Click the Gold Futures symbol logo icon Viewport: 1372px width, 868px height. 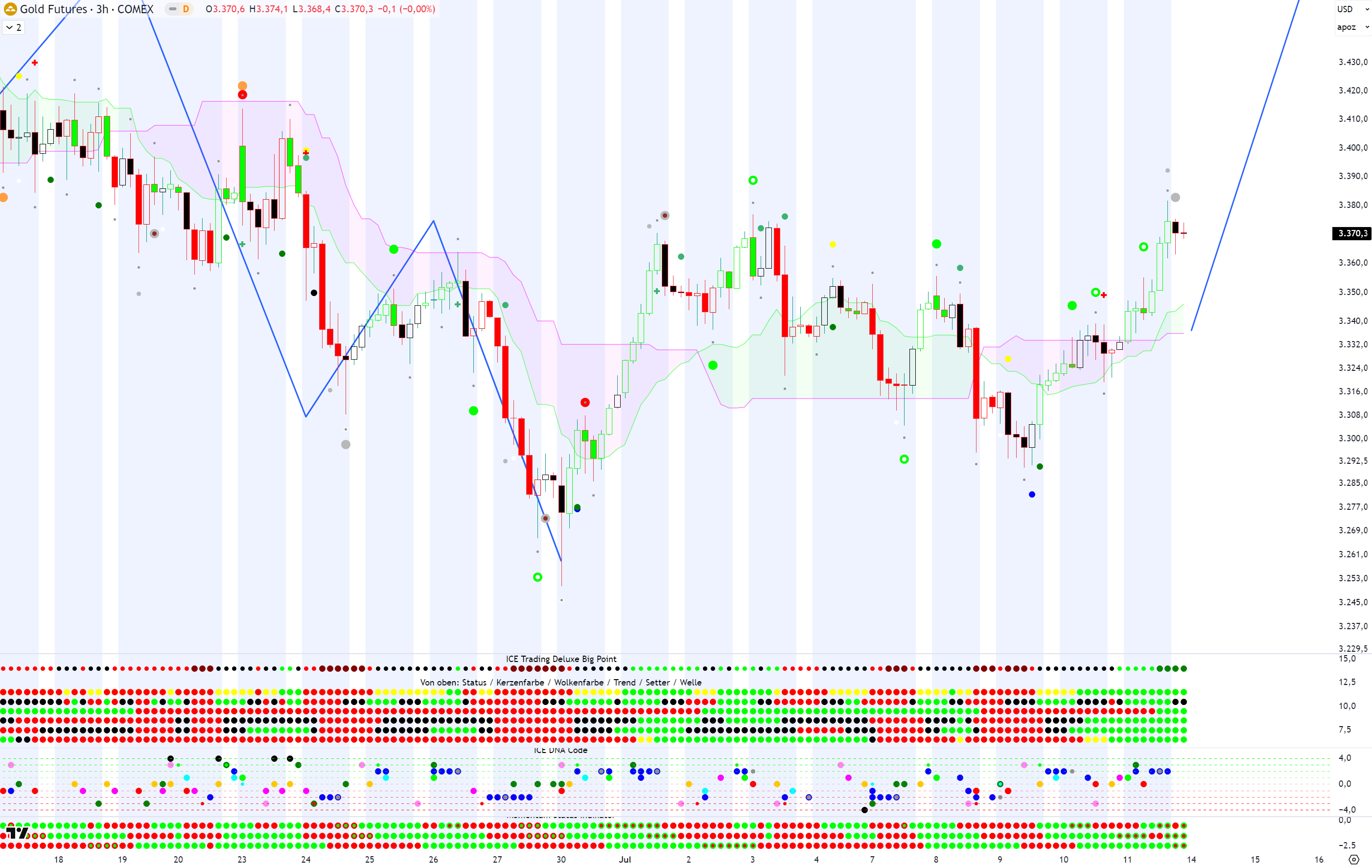point(10,9)
